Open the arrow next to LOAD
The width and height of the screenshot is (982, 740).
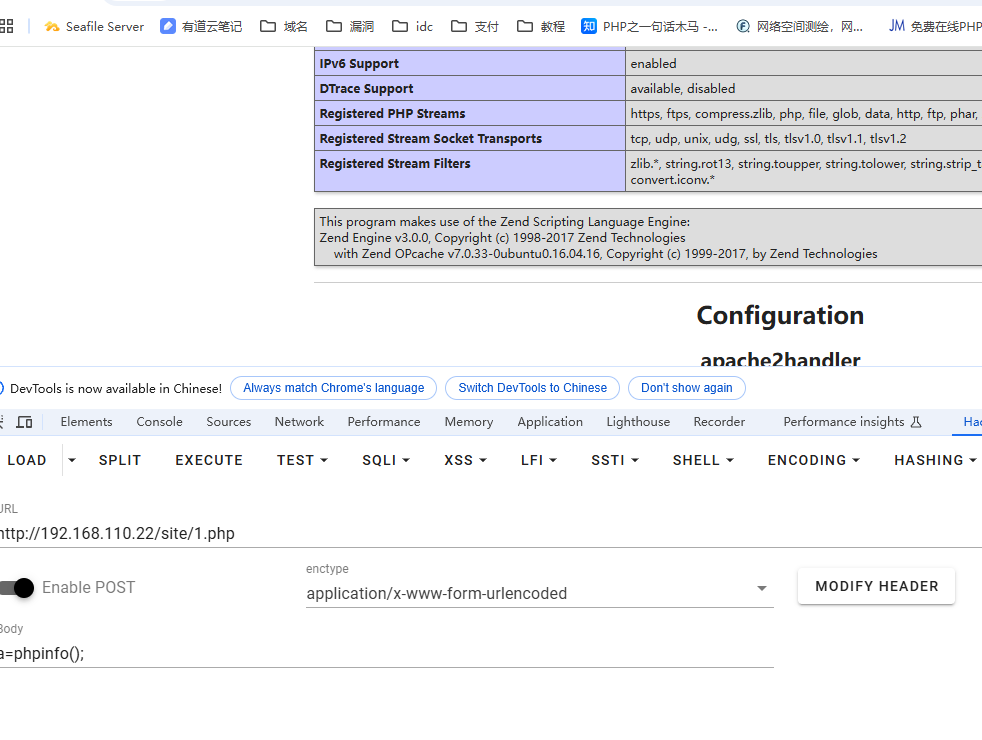[71, 460]
